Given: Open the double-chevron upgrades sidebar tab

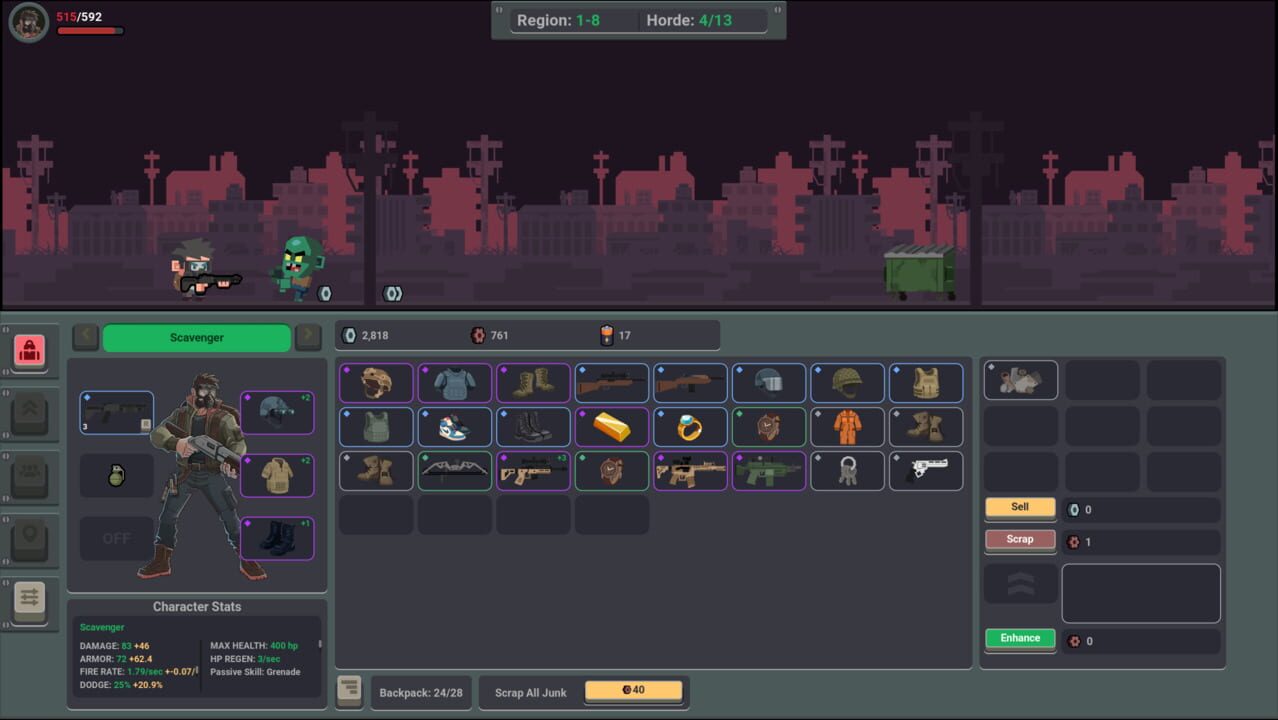Looking at the screenshot, I should click(x=30, y=413).
